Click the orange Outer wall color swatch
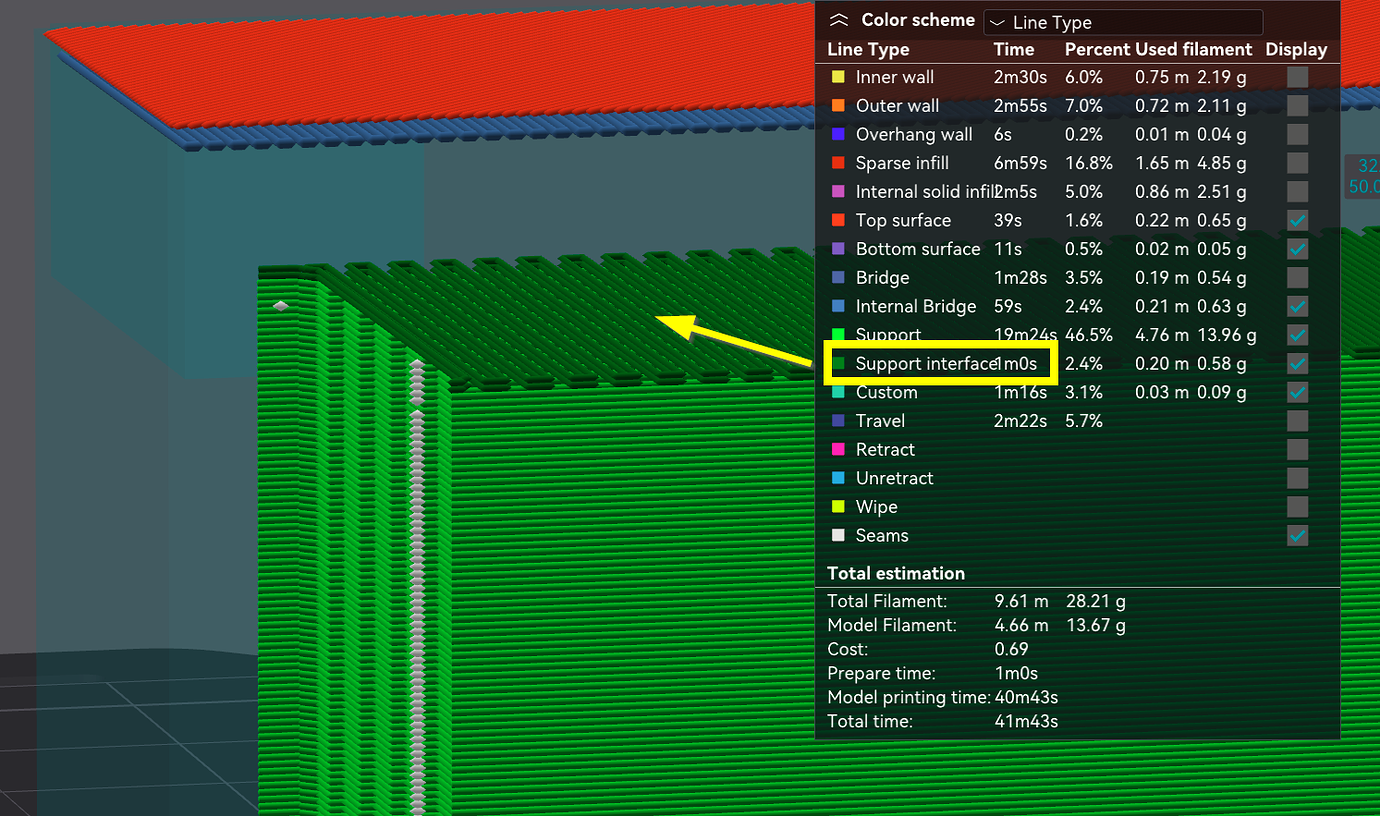This screenshot has height=816, width=1380. coord(838,106)
